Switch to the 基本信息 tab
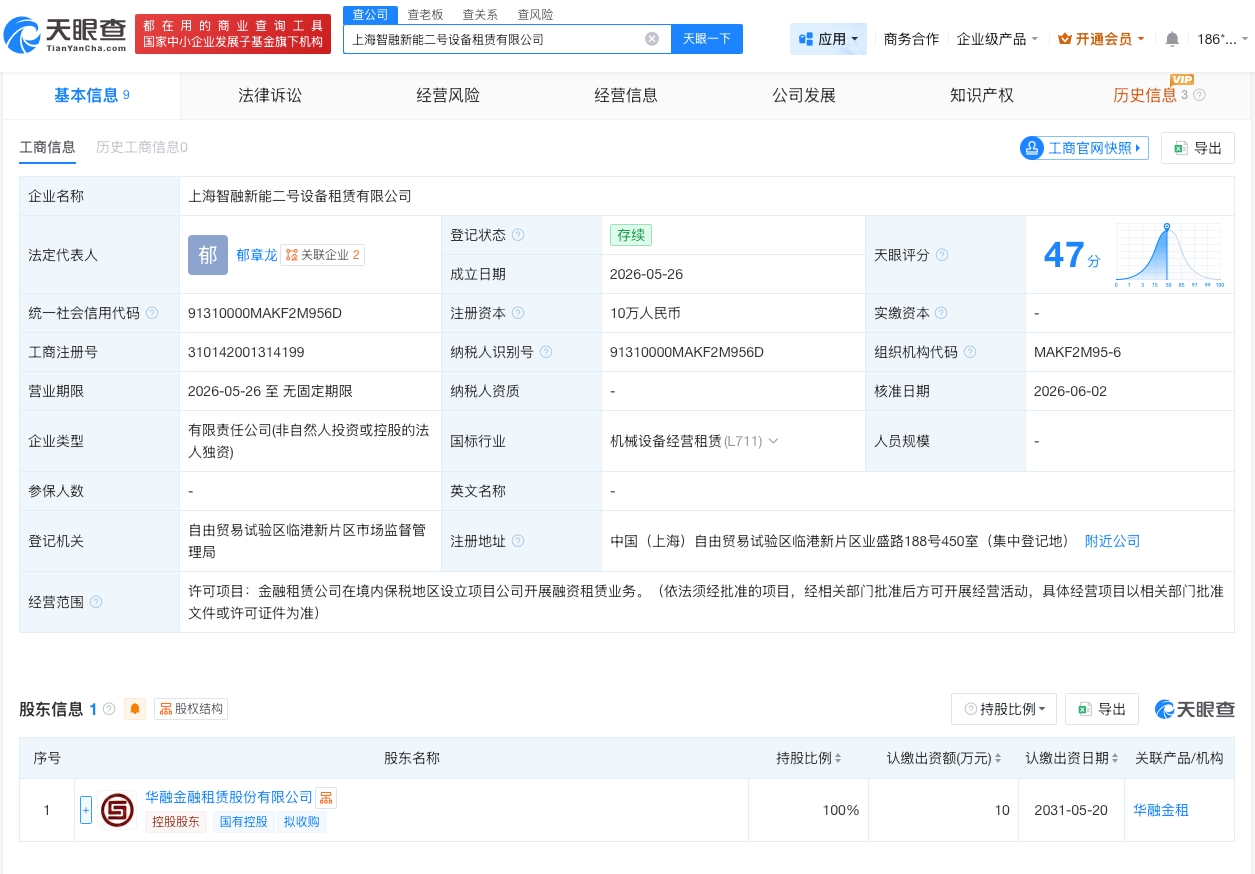The image size is (1255, 874). 91,96
